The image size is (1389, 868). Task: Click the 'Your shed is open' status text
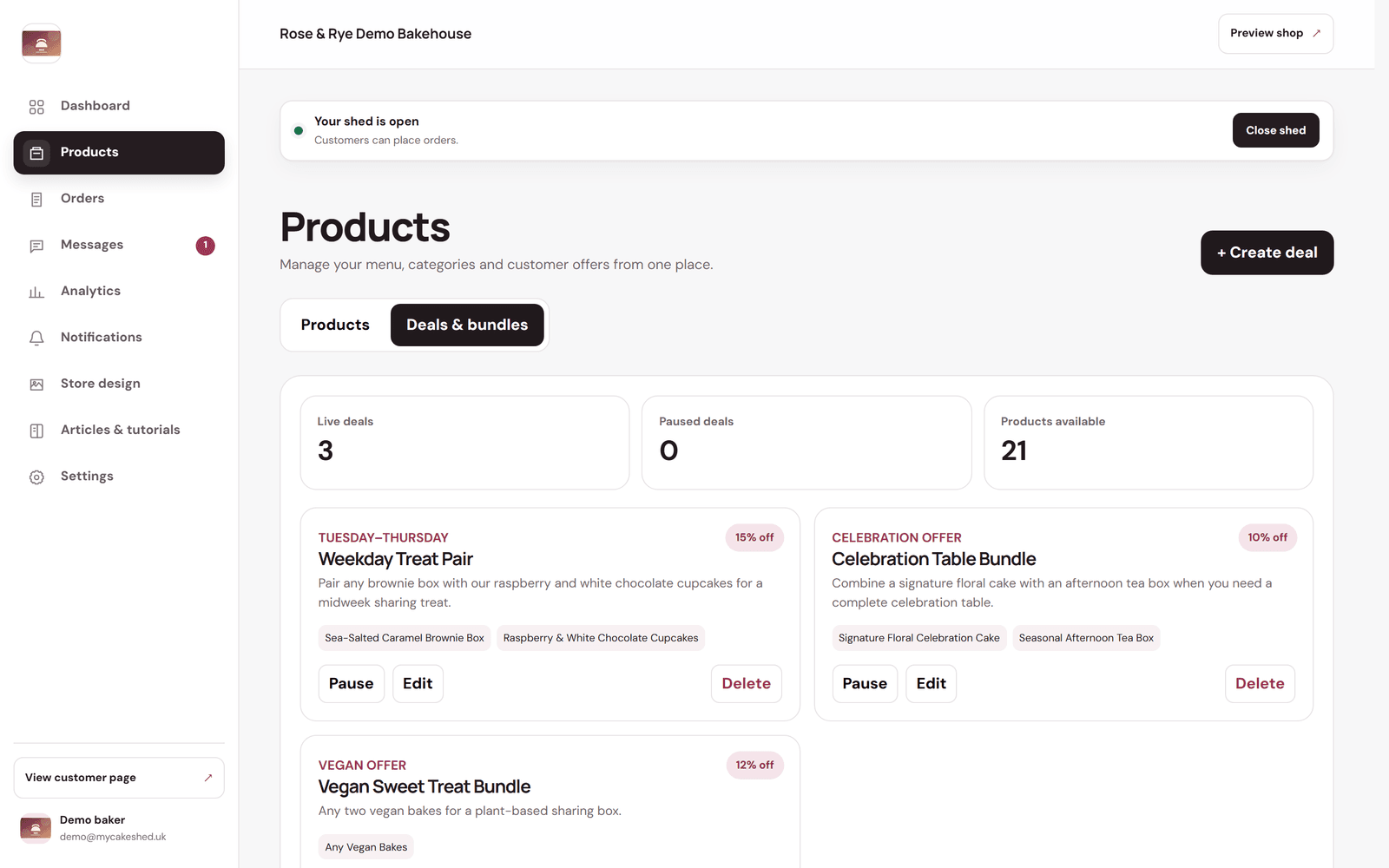366,122
